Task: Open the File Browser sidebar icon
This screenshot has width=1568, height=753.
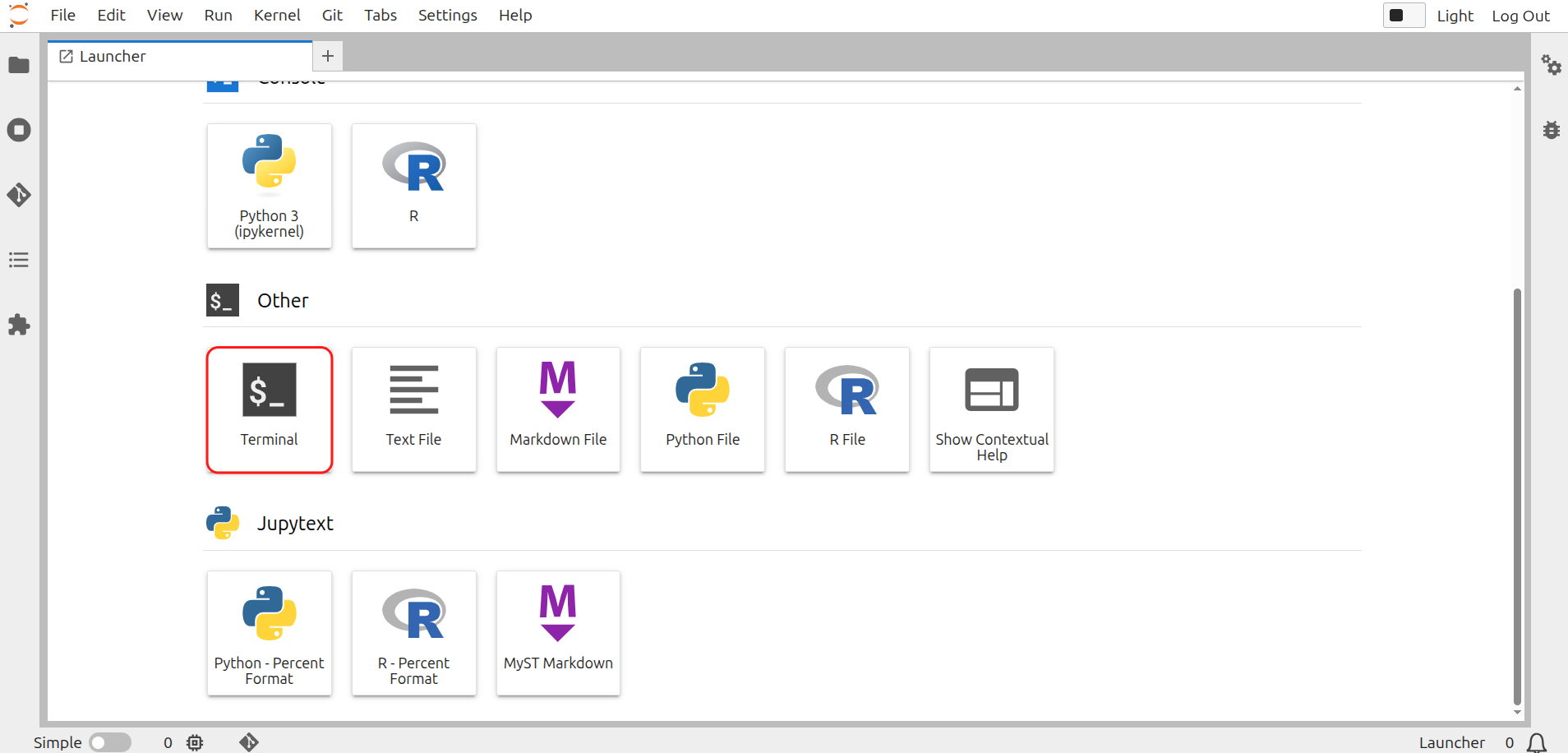Action: [x=19, y=65]
